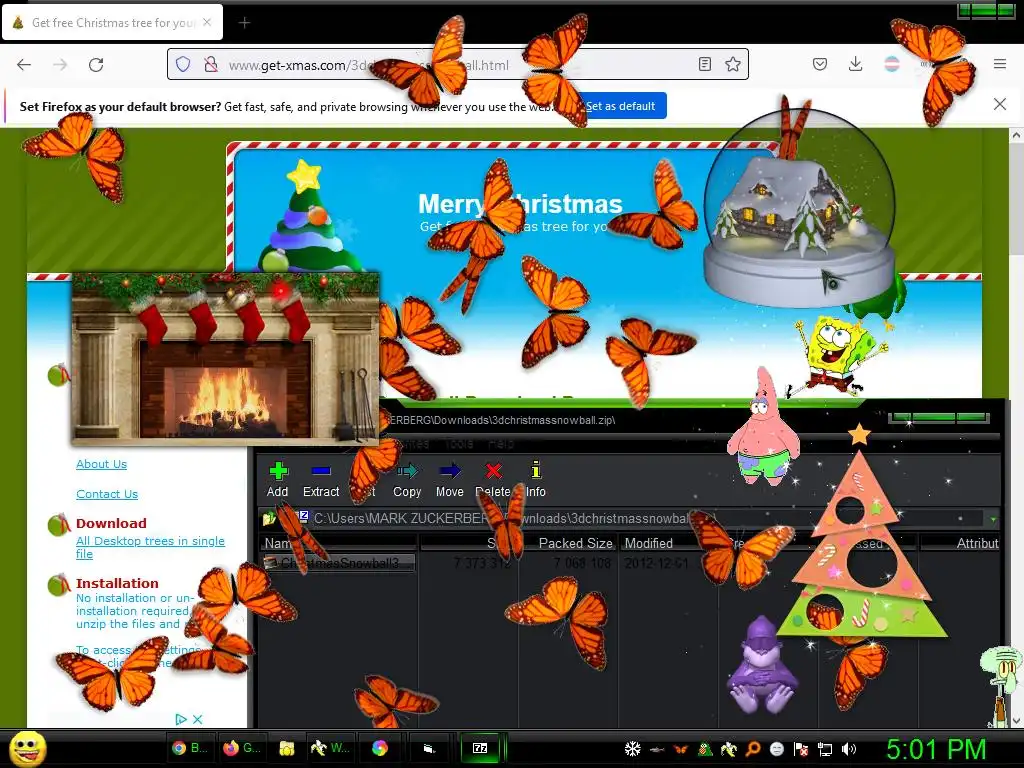
Task: Dismiss the default browser notification bar
Action: click(1000, 104)
